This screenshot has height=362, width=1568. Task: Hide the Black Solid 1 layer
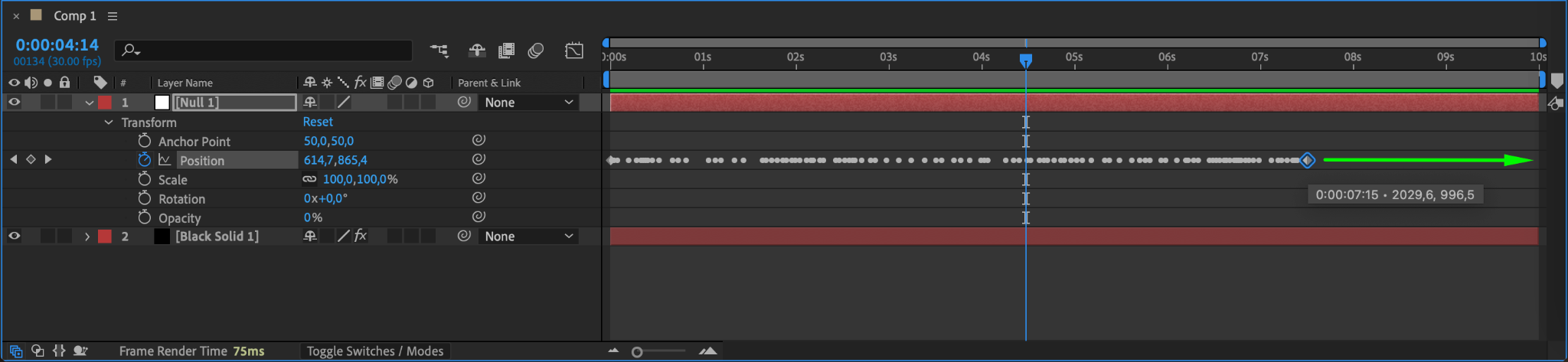pos(15,236)
